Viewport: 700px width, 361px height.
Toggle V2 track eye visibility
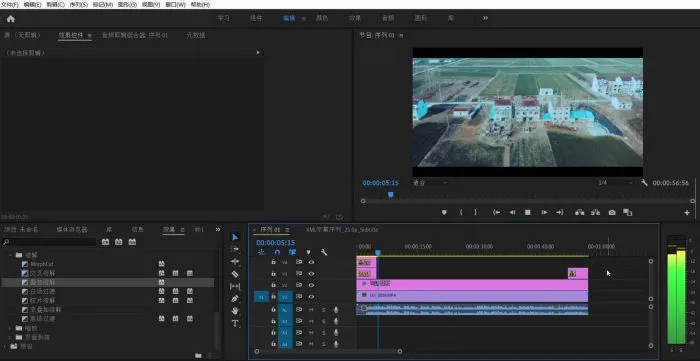coord(311,285)
